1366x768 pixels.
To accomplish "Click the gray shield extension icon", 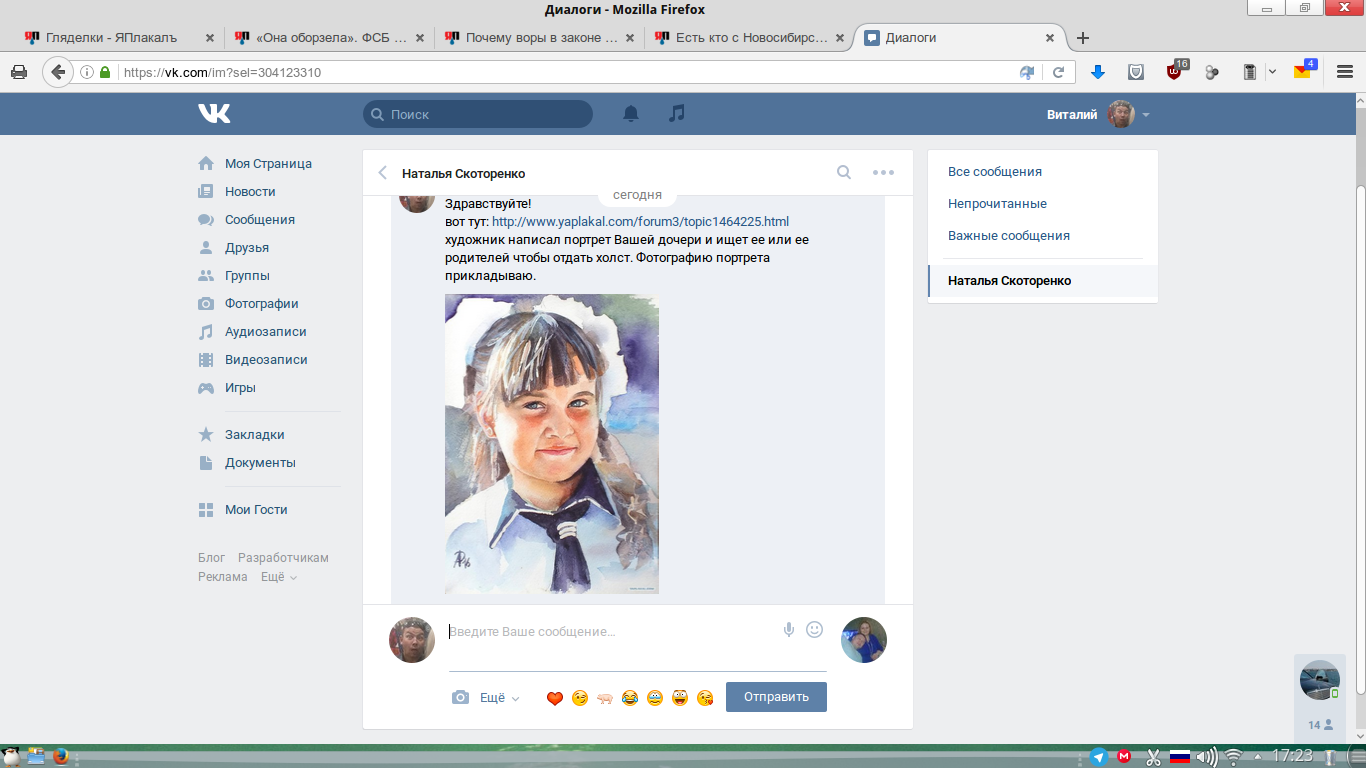I will point(1136,72).
